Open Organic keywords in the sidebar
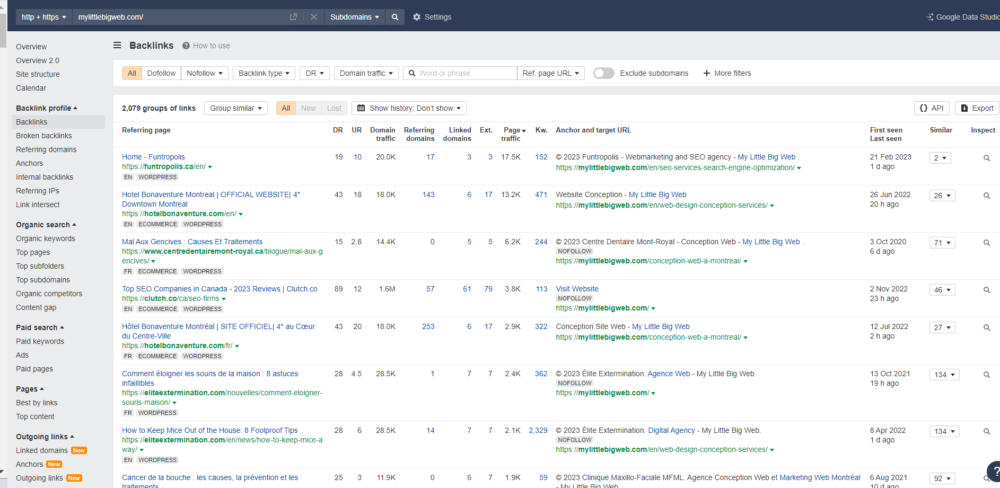Image resolution: width=1000 pixels, height=488 pixels. (45, 239)
